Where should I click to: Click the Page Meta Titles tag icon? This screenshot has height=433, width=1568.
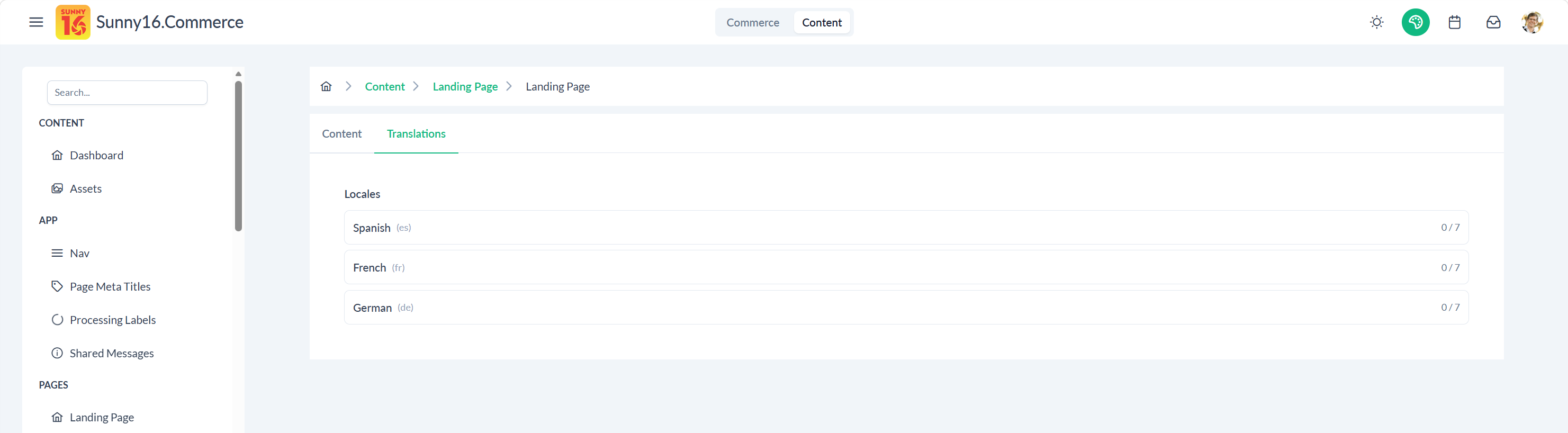pos(57,287)
